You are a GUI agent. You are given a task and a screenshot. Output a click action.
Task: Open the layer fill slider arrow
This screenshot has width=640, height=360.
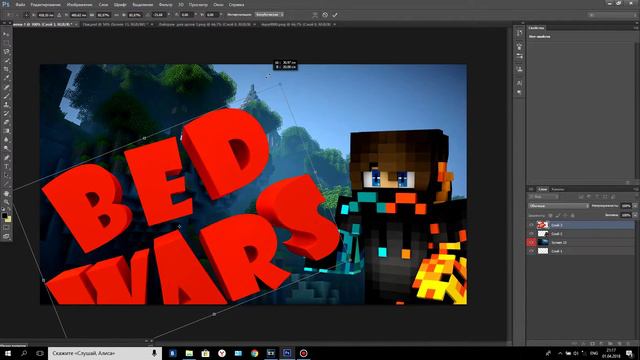tap(635, 215)
